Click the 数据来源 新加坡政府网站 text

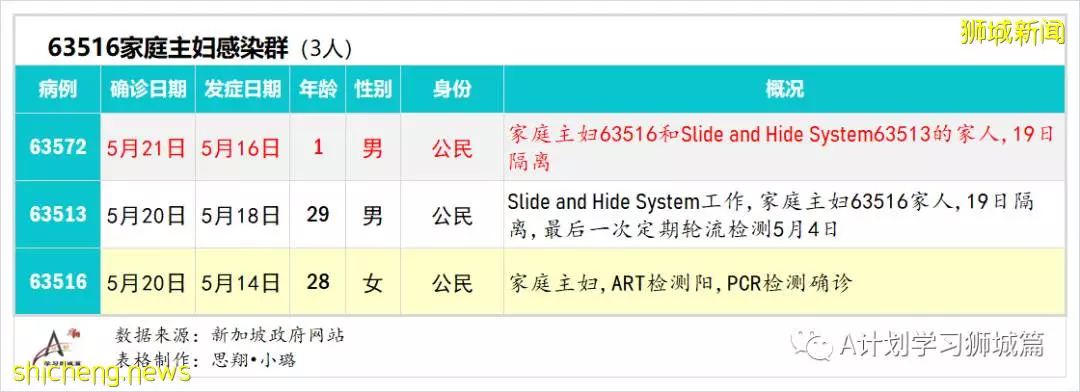pos(229,336)
